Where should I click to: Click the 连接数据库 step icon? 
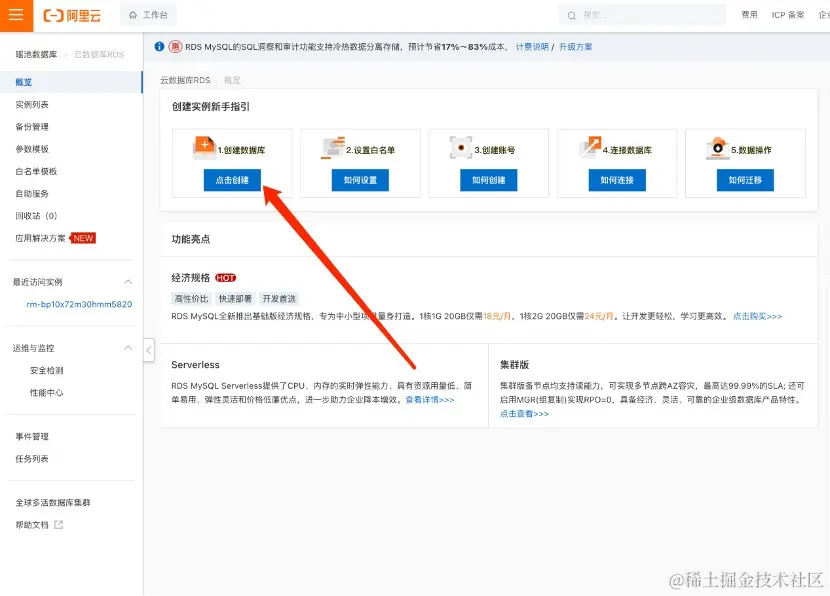coord(590,148)
